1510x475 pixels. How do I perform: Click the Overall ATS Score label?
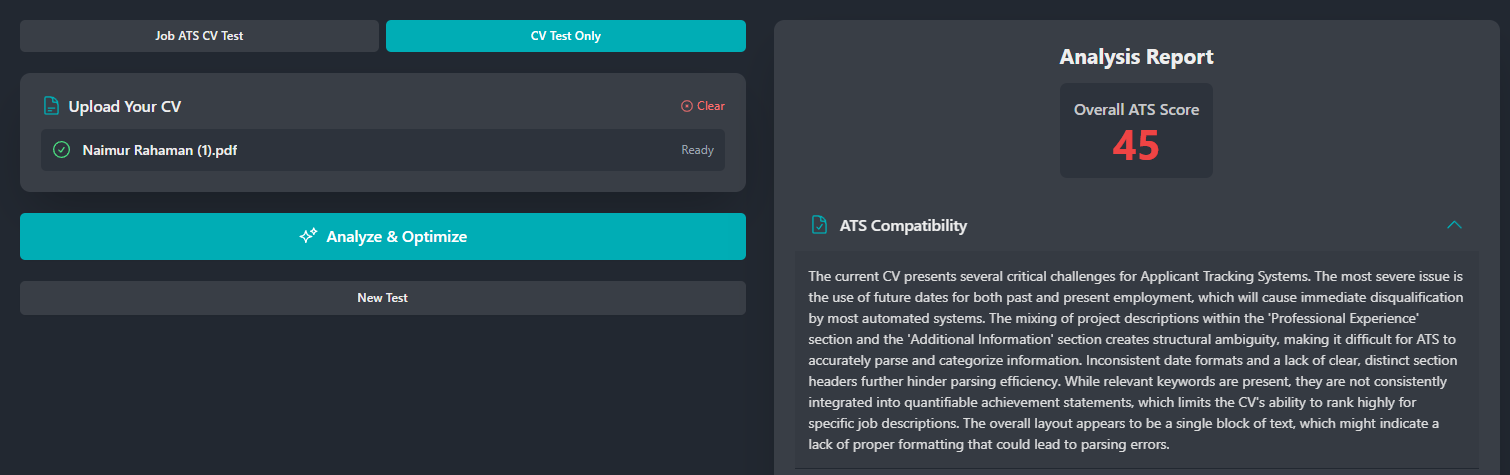click(x=1136, y=110)
